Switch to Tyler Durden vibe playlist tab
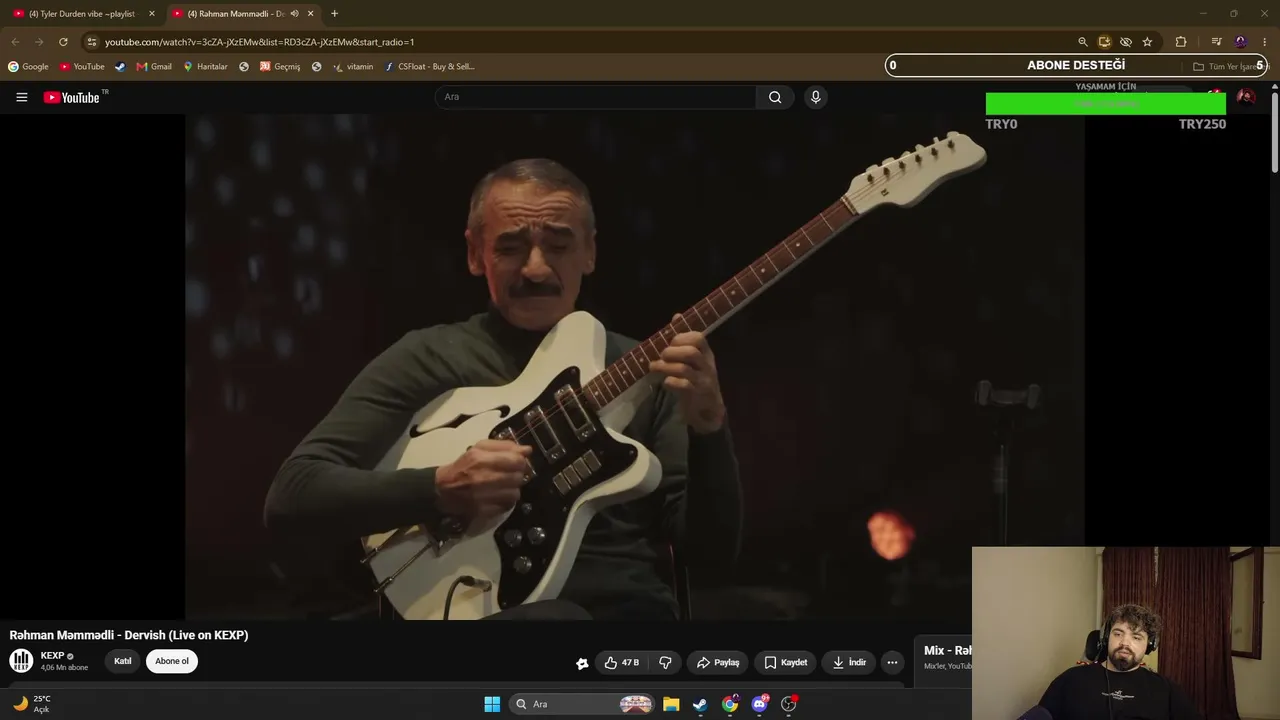 [82, 14]
